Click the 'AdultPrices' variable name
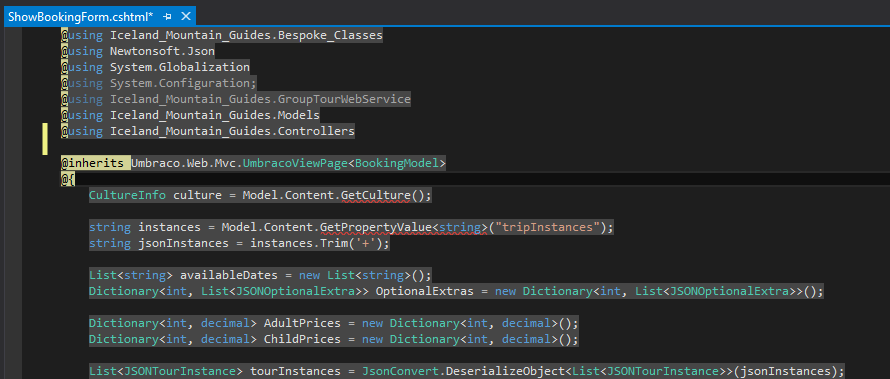This screenshot has height=379, width=890. [x=302, y=323]
